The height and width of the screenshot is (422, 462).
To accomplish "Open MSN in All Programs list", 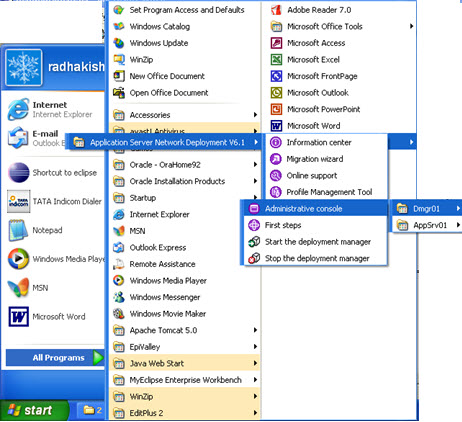I will (185, 231).
